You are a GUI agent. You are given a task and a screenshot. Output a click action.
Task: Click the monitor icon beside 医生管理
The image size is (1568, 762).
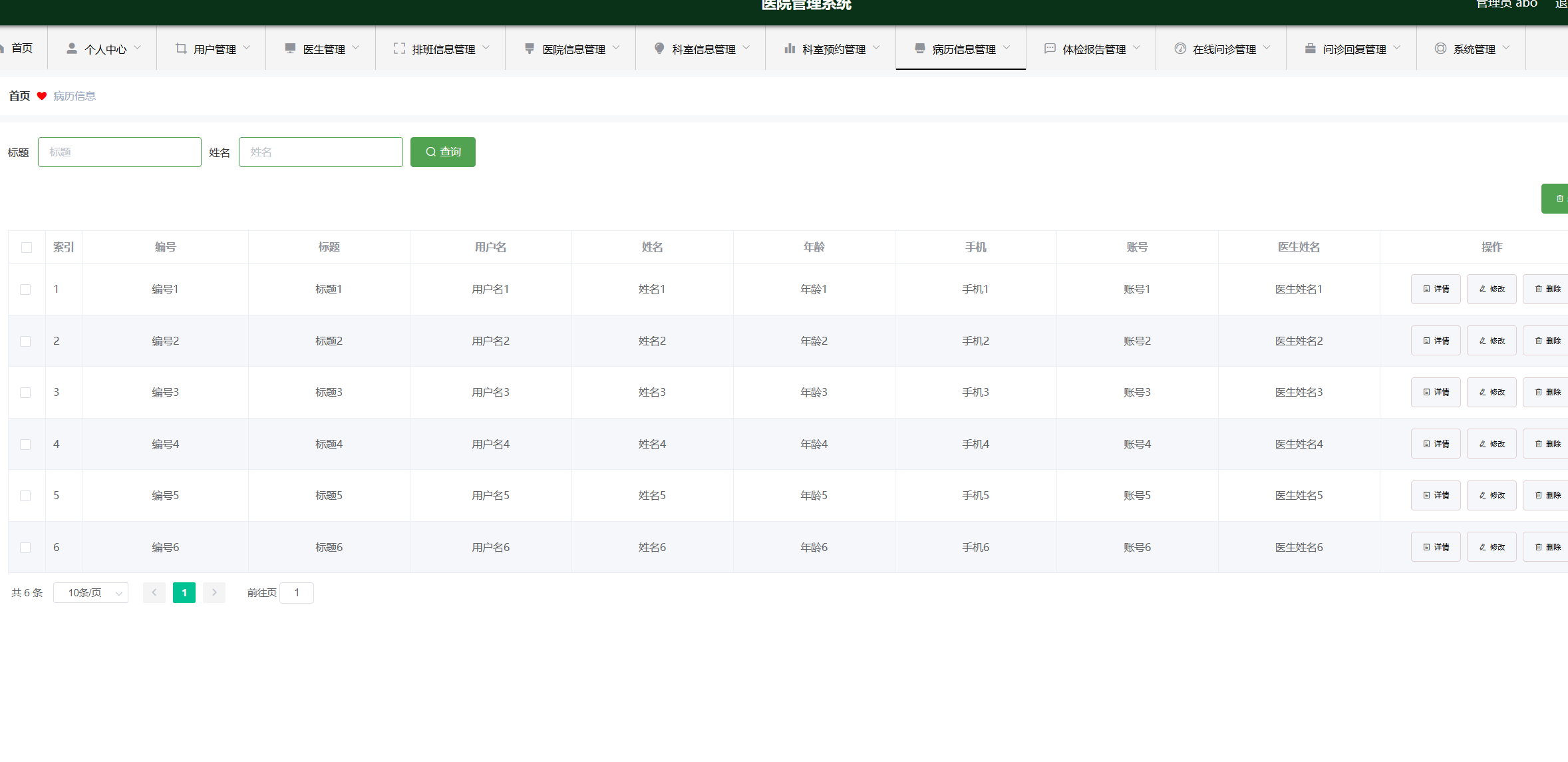(x=290, y=49)
